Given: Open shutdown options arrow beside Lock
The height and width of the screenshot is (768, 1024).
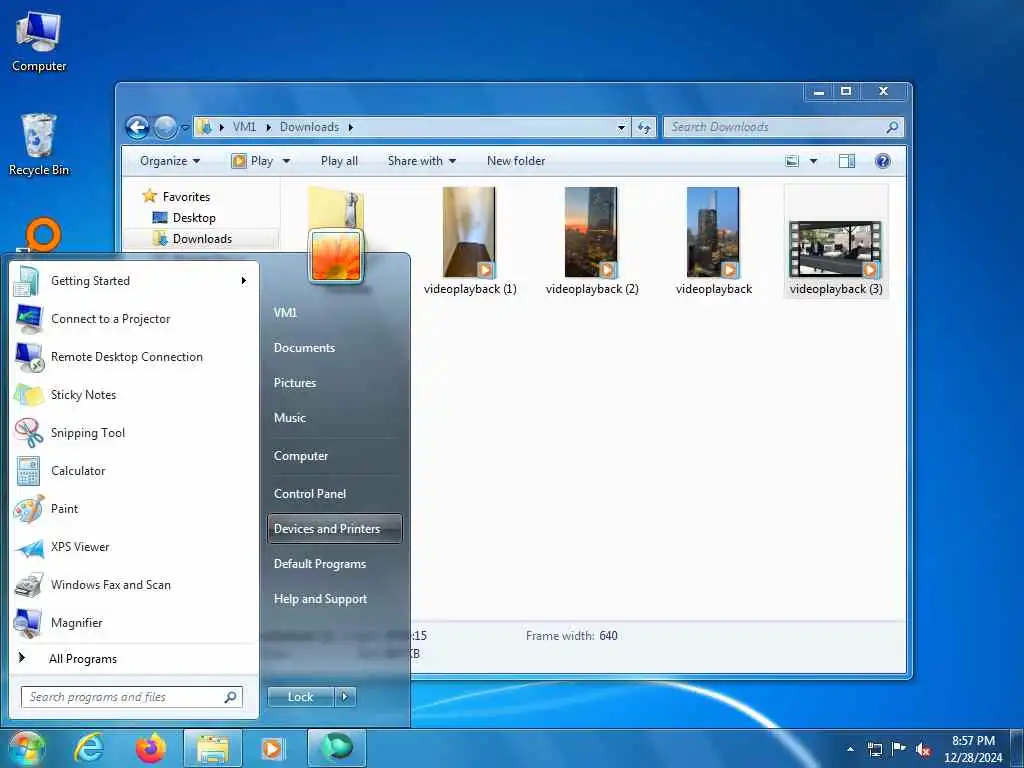Looking at the screenshot, I should point(345,697).
